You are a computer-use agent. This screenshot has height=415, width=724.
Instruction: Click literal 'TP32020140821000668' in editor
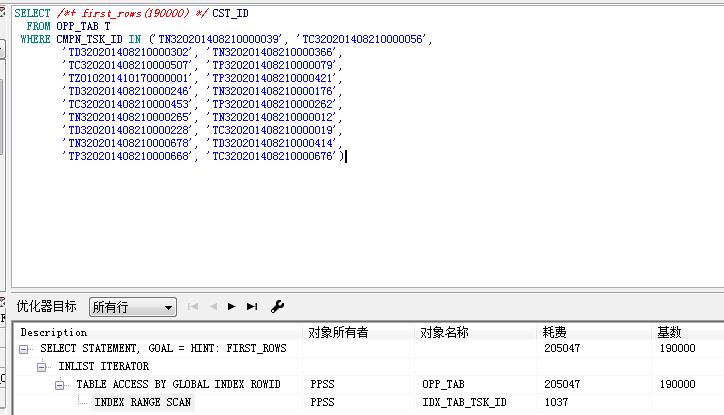[127, 156]
